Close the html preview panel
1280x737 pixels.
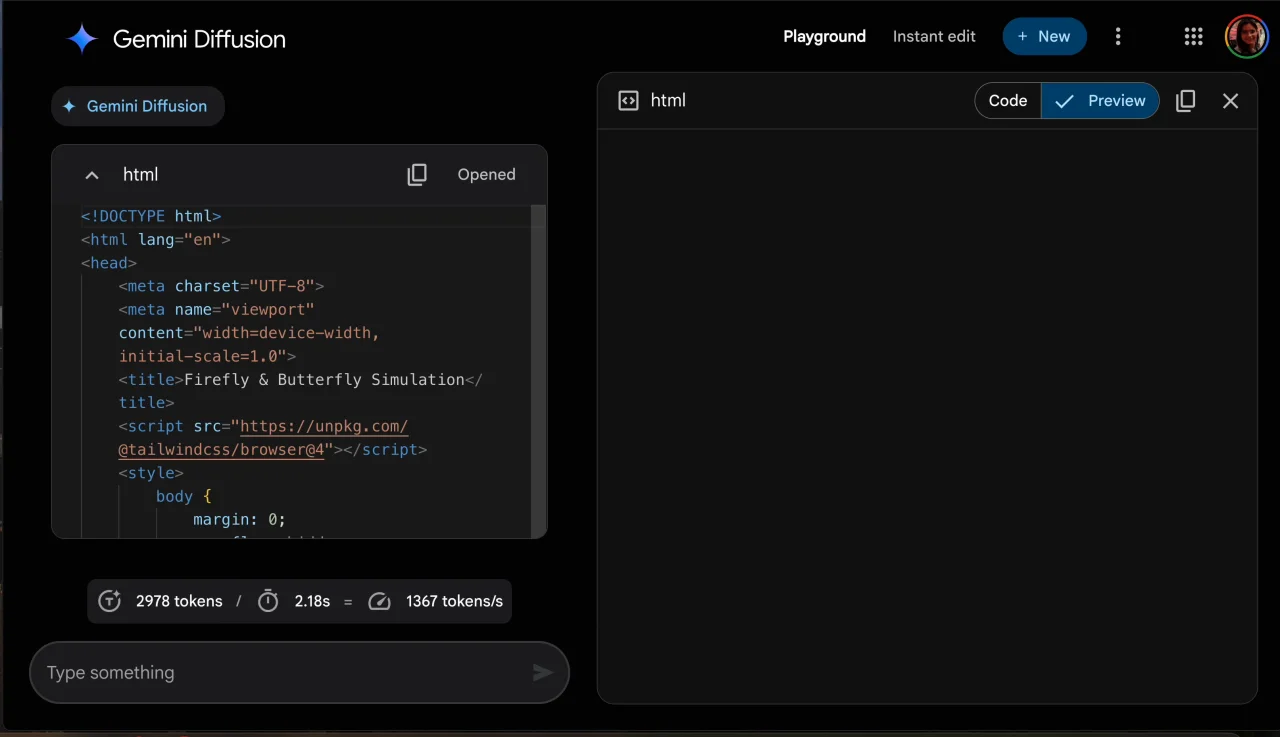tap(1230, 101)
